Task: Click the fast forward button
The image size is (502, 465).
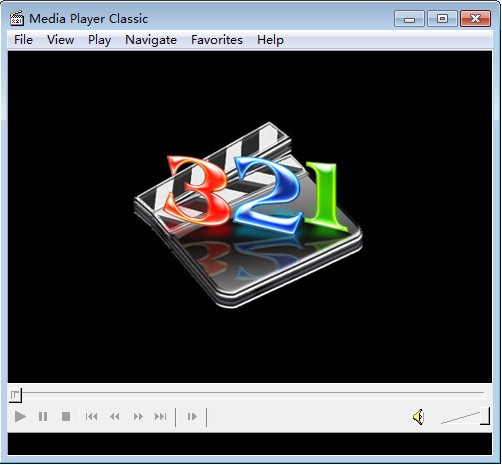Action: click(x=138, y=417)
